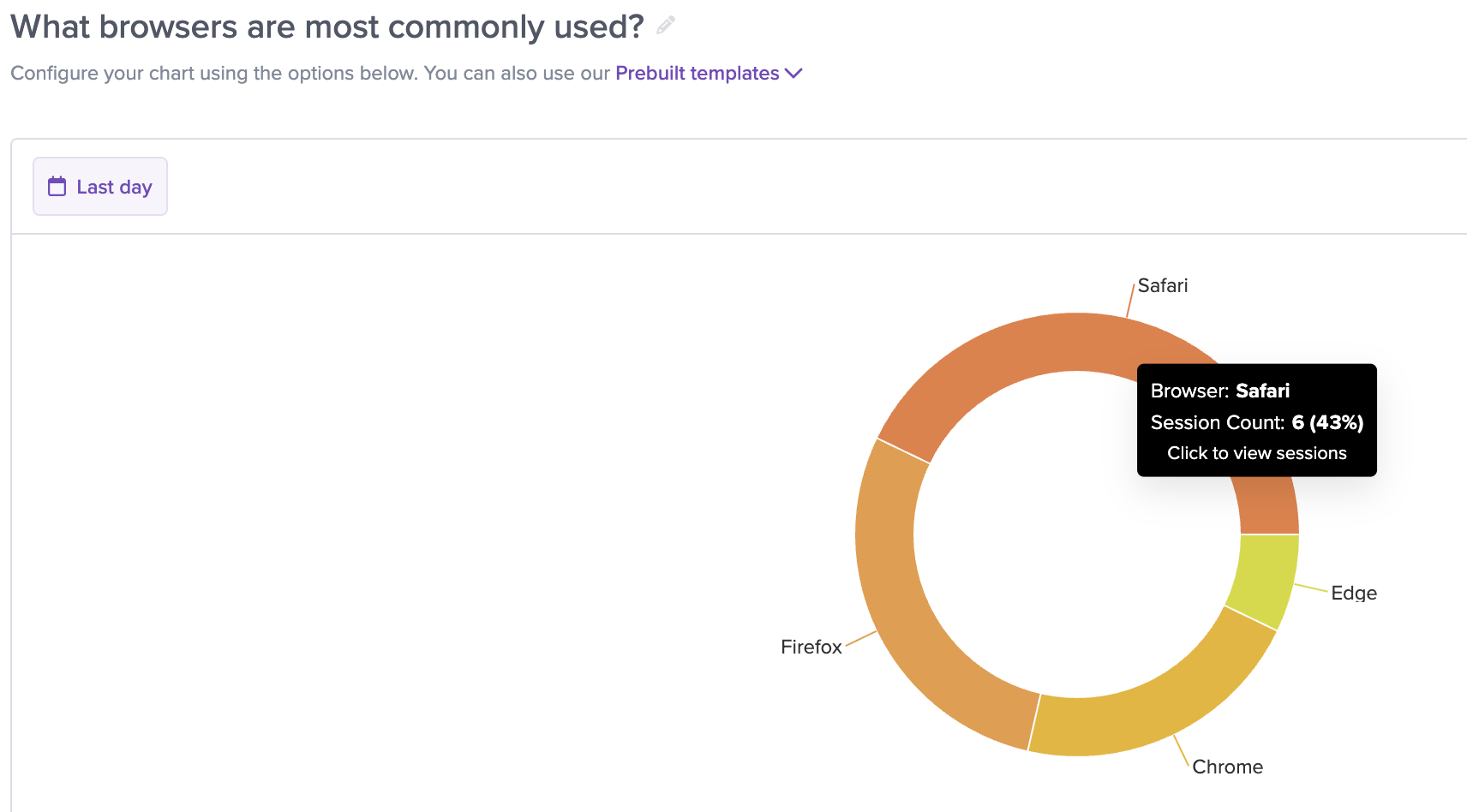Open the Last day date range picker
This screenshot has height=812, width=1467.
pyautogui.click(x=100, y=187)
